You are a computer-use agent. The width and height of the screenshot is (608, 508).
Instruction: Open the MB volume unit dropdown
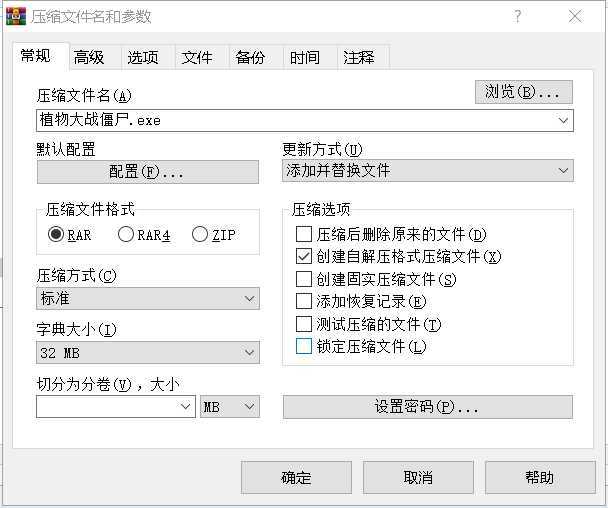(229, 407)
